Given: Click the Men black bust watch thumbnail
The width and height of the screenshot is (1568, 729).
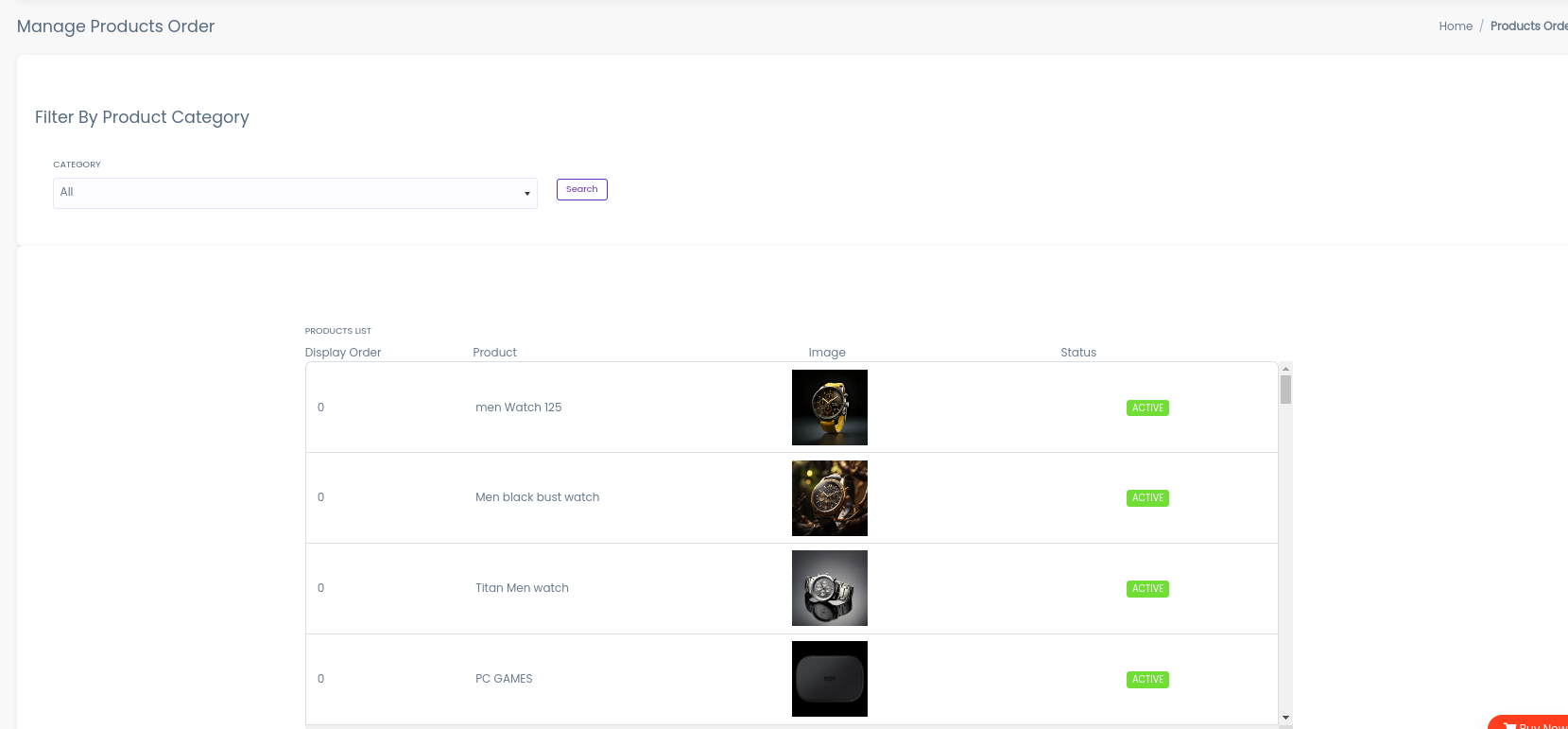Looking at the screenshot, I should pyautogui.click(x=829, y=498).
